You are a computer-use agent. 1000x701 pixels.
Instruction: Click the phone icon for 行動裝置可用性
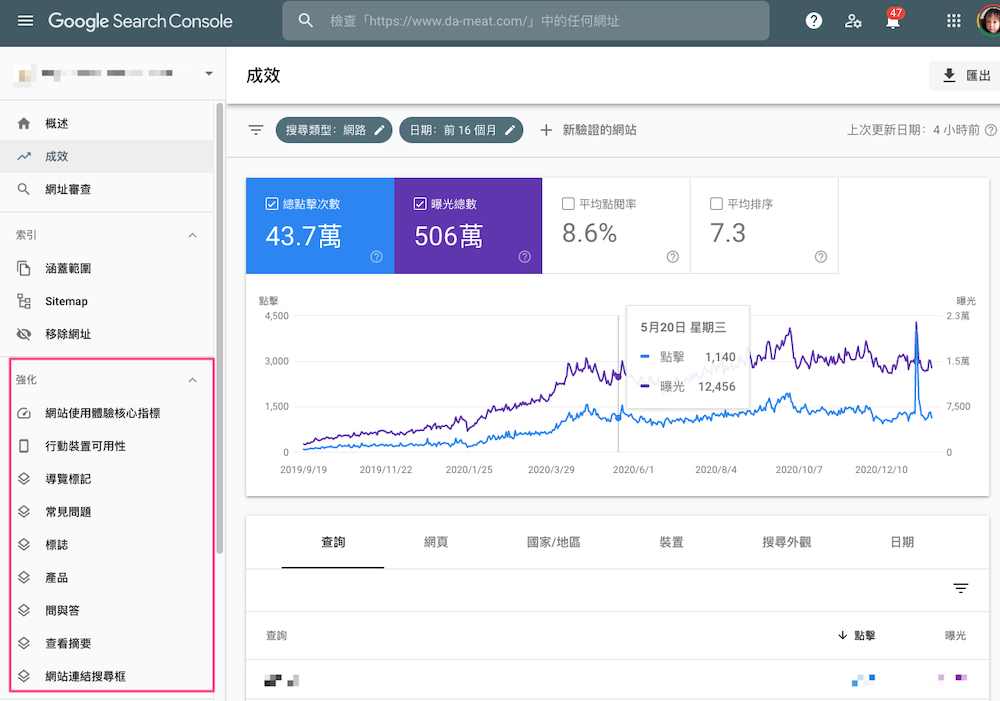[x=24, y=446]
